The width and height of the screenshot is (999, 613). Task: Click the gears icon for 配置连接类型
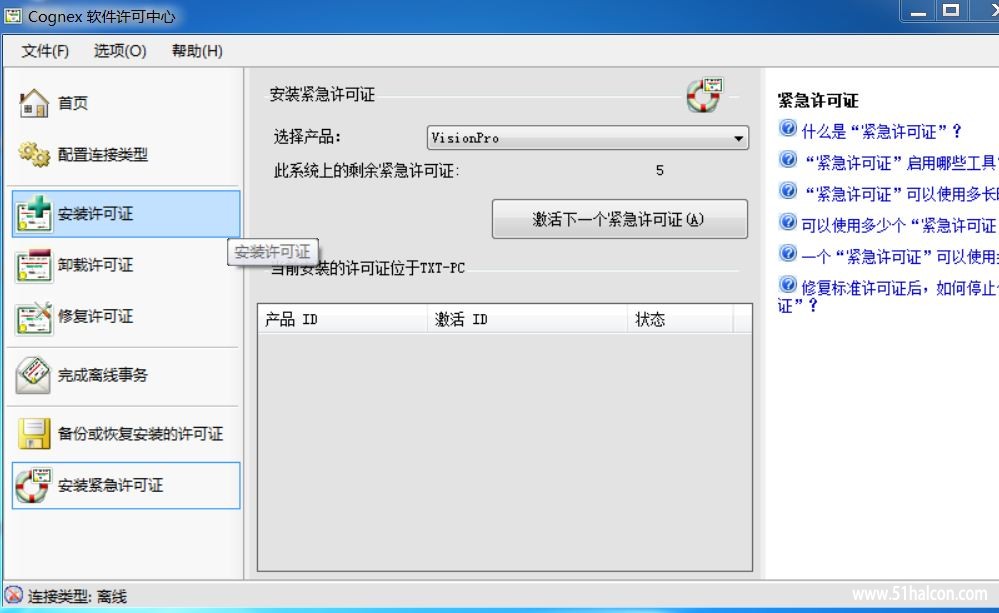click(34, 154)
